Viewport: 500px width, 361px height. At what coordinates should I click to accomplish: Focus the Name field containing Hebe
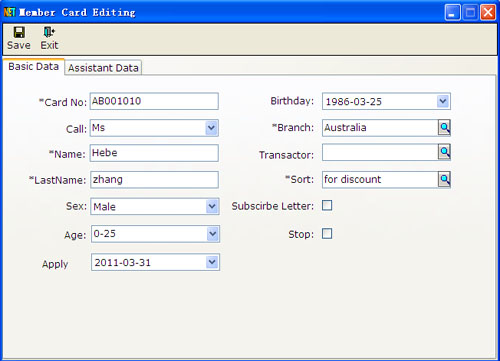[x=154, y=153]
